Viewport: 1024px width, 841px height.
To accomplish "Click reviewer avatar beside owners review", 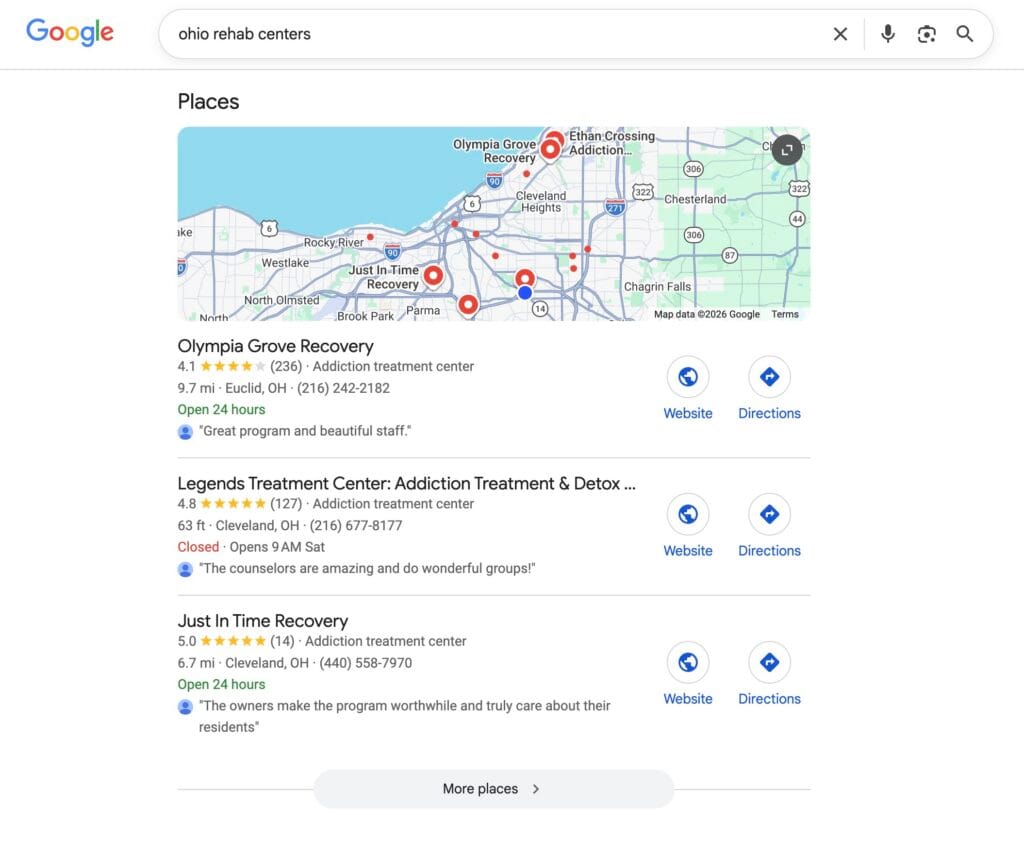I will point(185,706).
